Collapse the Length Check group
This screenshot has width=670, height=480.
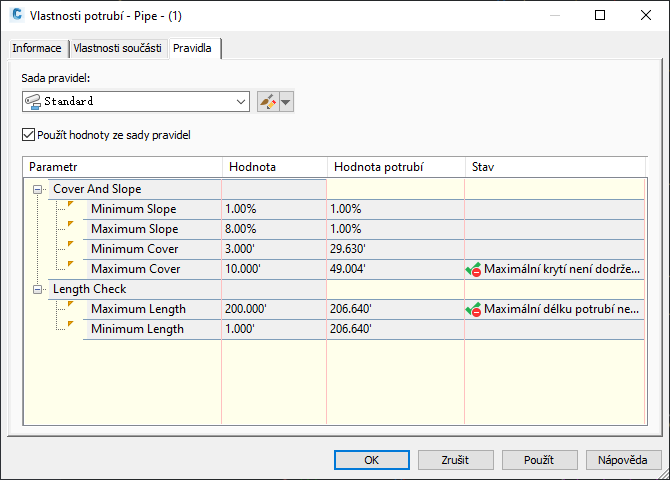point(38,289)
